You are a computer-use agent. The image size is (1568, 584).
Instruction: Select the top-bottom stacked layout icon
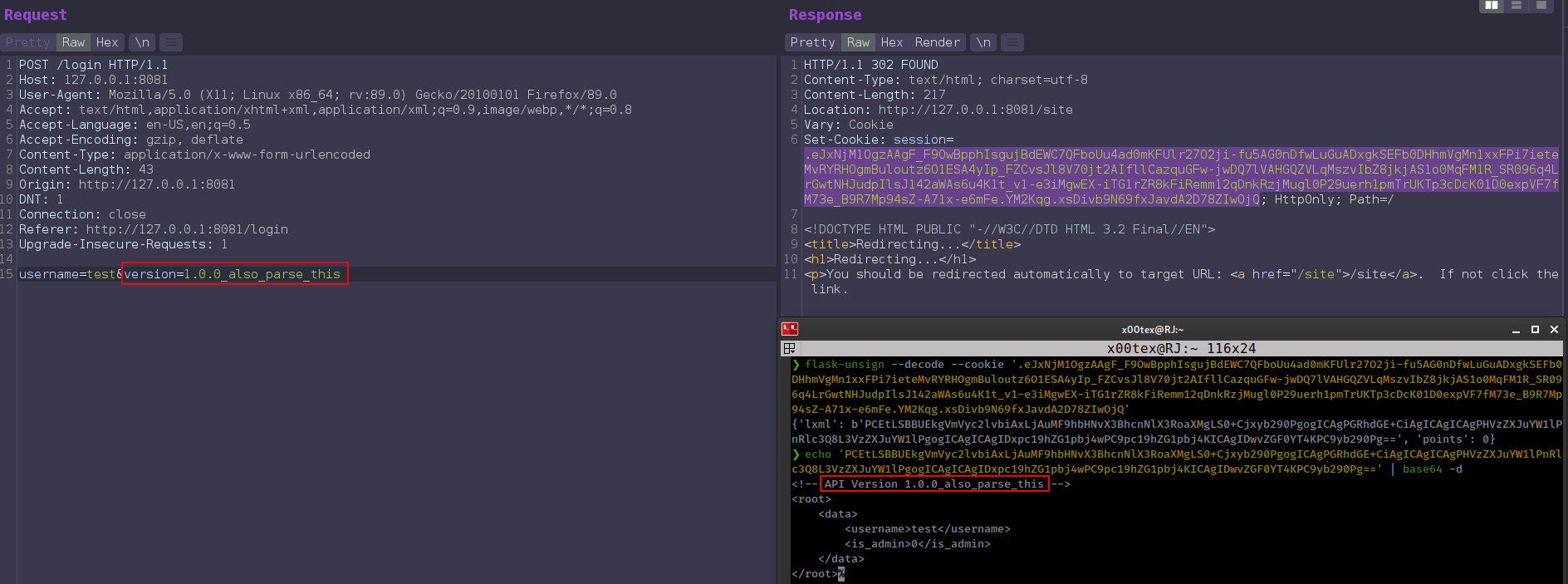coord(1517,6)
